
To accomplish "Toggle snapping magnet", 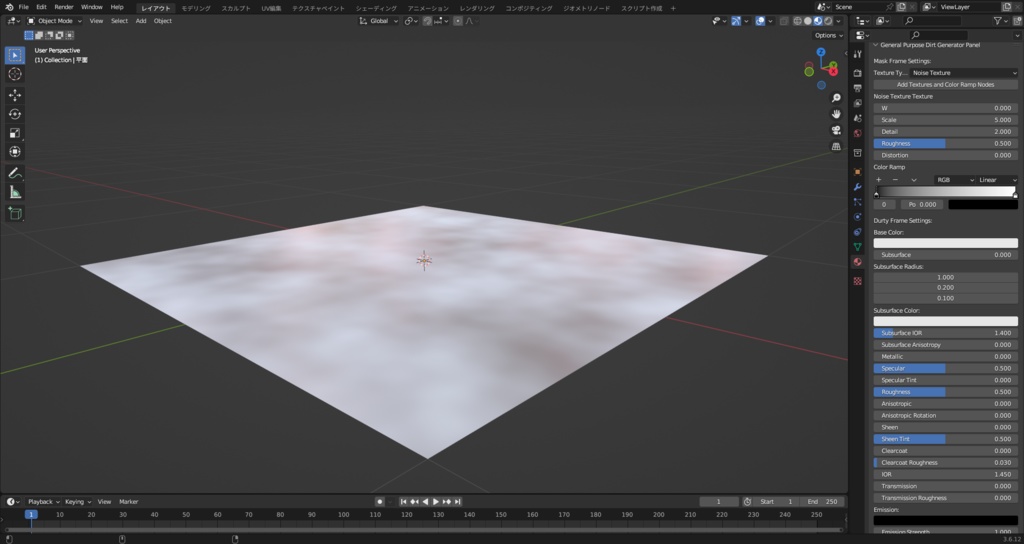I will tap(427, 21).
